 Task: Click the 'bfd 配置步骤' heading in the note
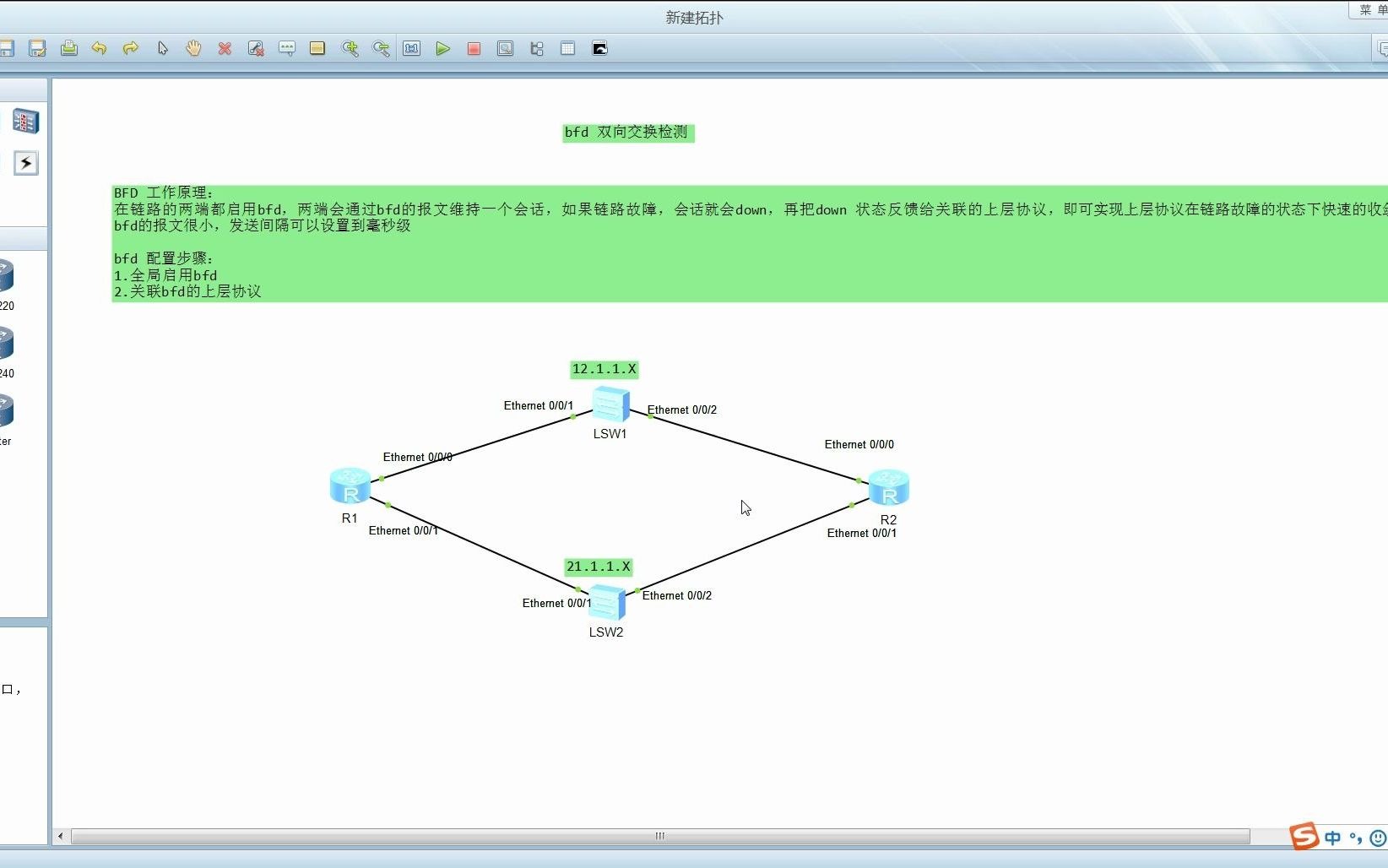[164, 258]
